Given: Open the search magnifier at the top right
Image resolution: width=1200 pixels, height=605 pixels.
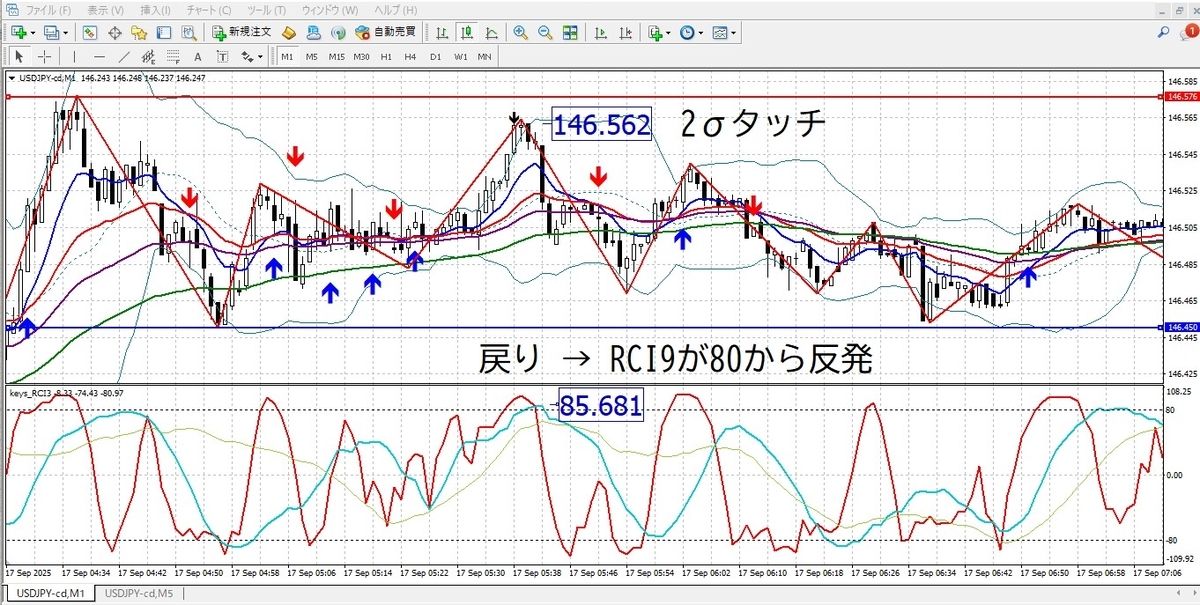Looking at the screenshot, I should pyautogui.click(x=1165, y=32).
